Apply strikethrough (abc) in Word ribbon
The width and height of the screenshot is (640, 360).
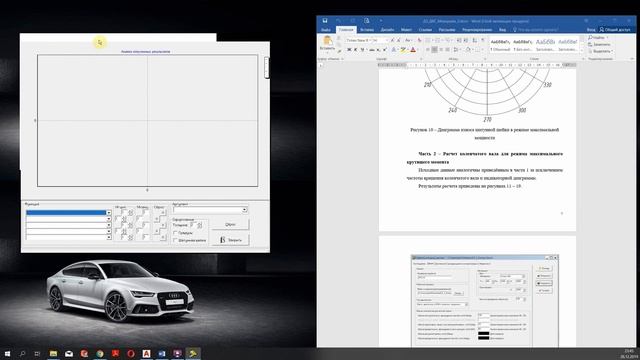pyautogui.click(x=372, y=50)
